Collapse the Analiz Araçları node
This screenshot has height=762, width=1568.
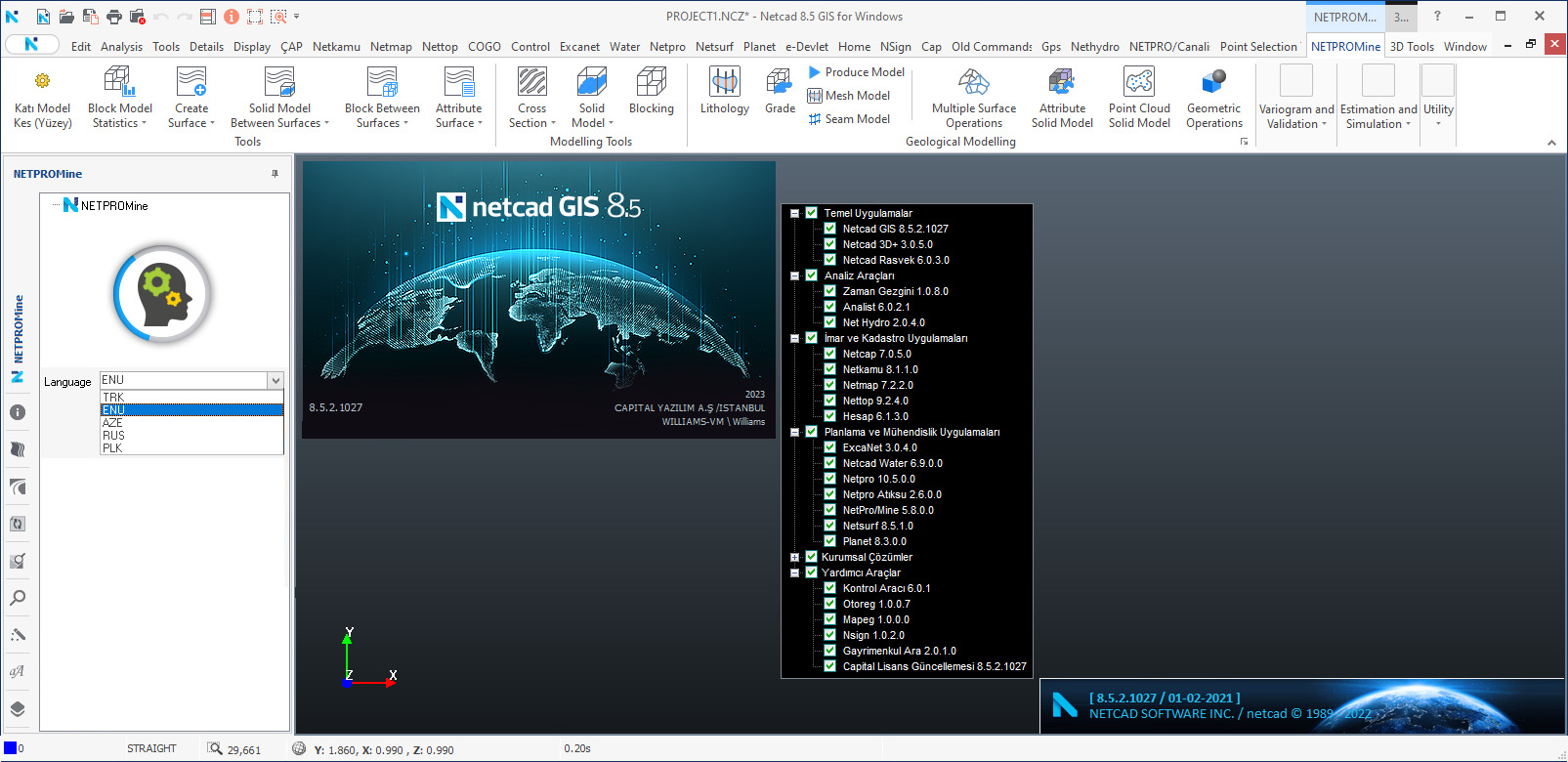pos(794,275)
